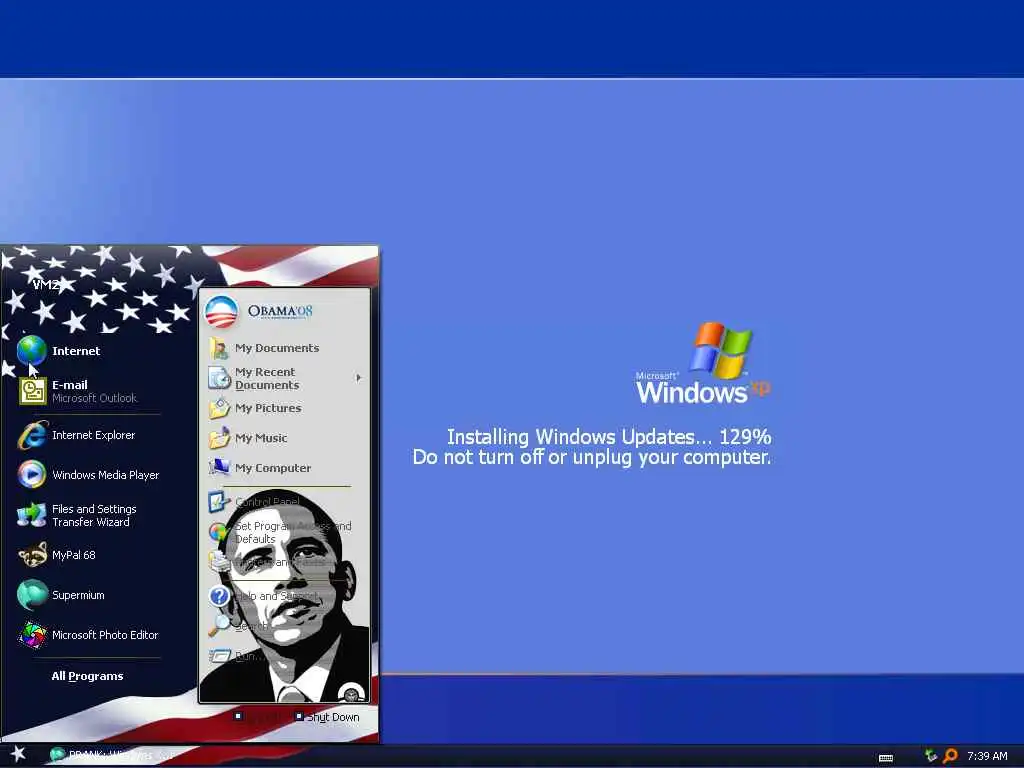Open My Music folder
The image size is (1024, 768).
[249, 438]
